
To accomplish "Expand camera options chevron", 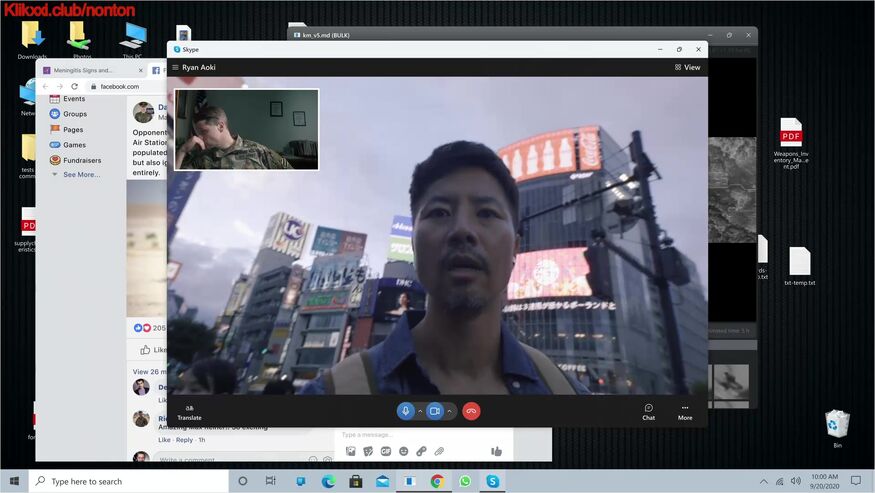I will click(x=450, y=411).
